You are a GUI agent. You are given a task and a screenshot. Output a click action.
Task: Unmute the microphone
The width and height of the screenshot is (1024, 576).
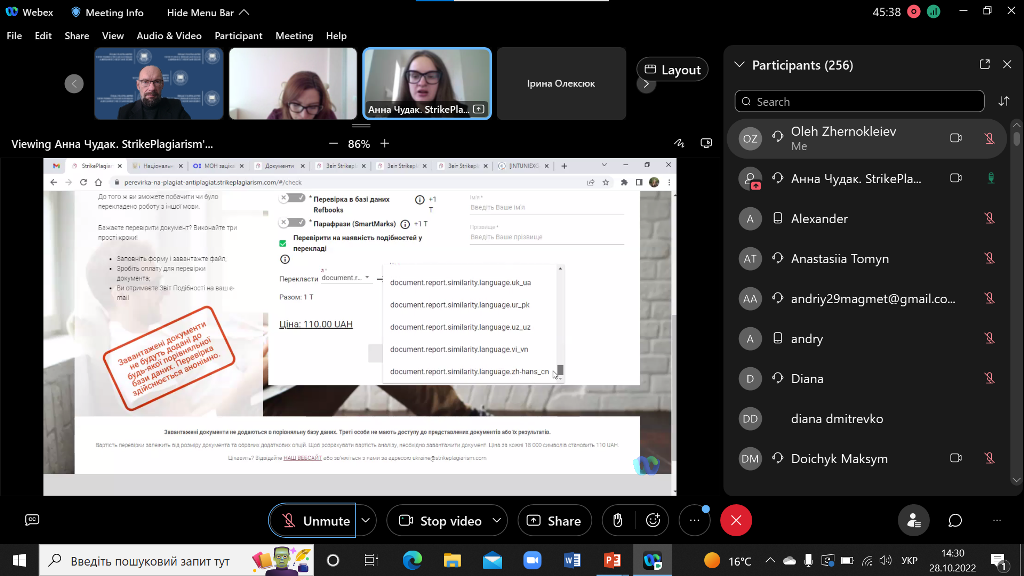tap(314, 520)
